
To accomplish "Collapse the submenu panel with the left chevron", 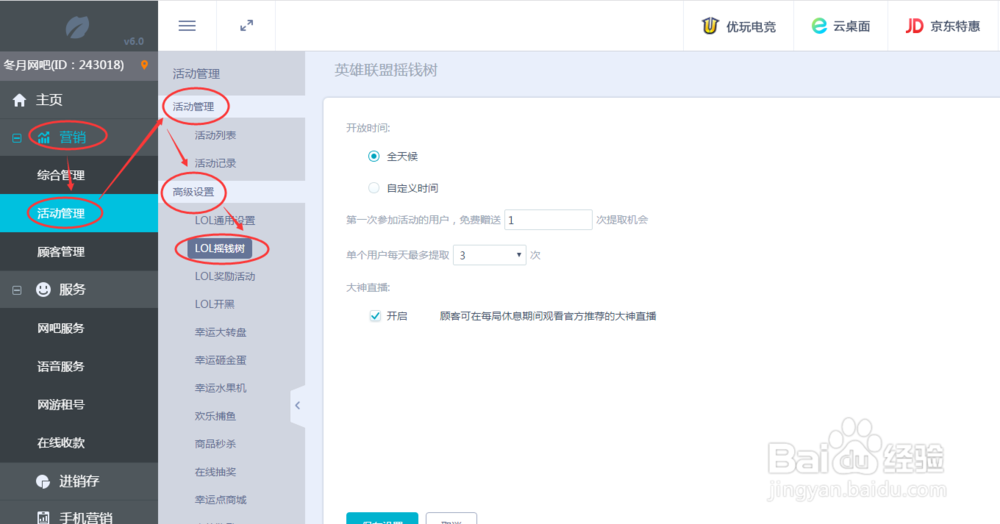I will pos(297,405).
